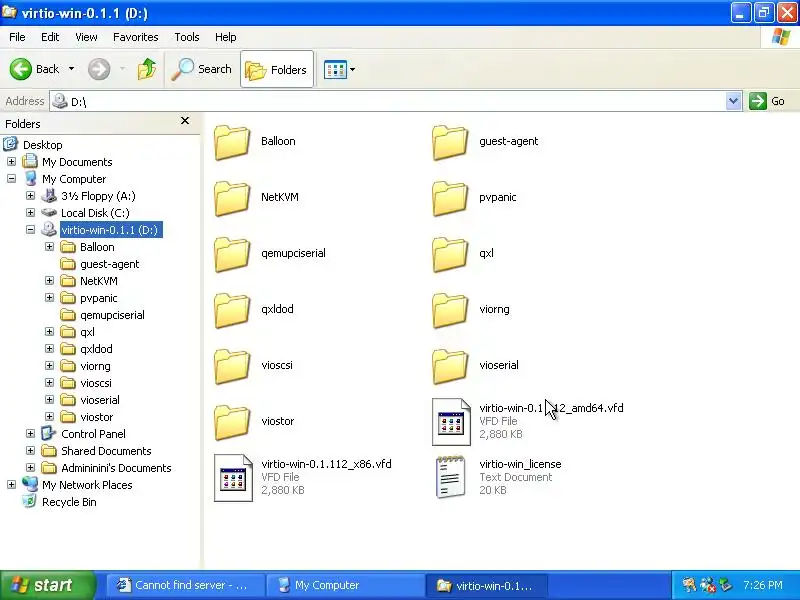Image resolution: width=800 pixels, height=600 pixels.
Task: Click the tray icon with red X
Action: [x=707, y=585]
